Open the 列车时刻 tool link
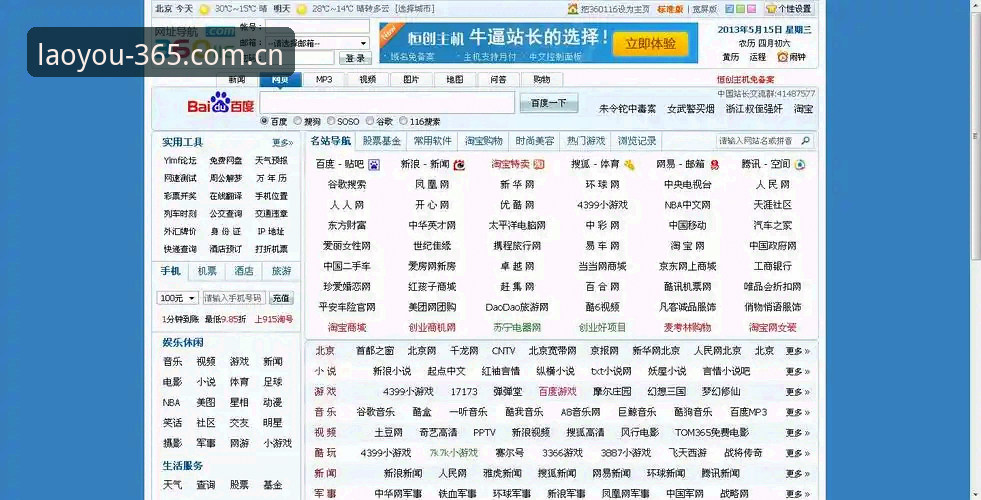 [x=180, y=214]
